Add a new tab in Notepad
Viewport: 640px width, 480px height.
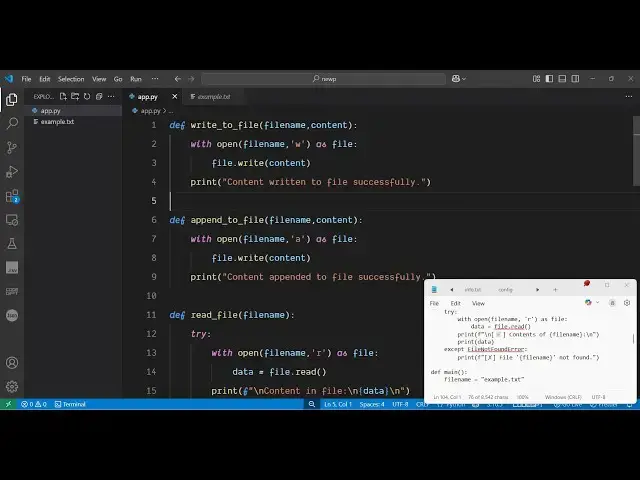(x=555, y=289)
